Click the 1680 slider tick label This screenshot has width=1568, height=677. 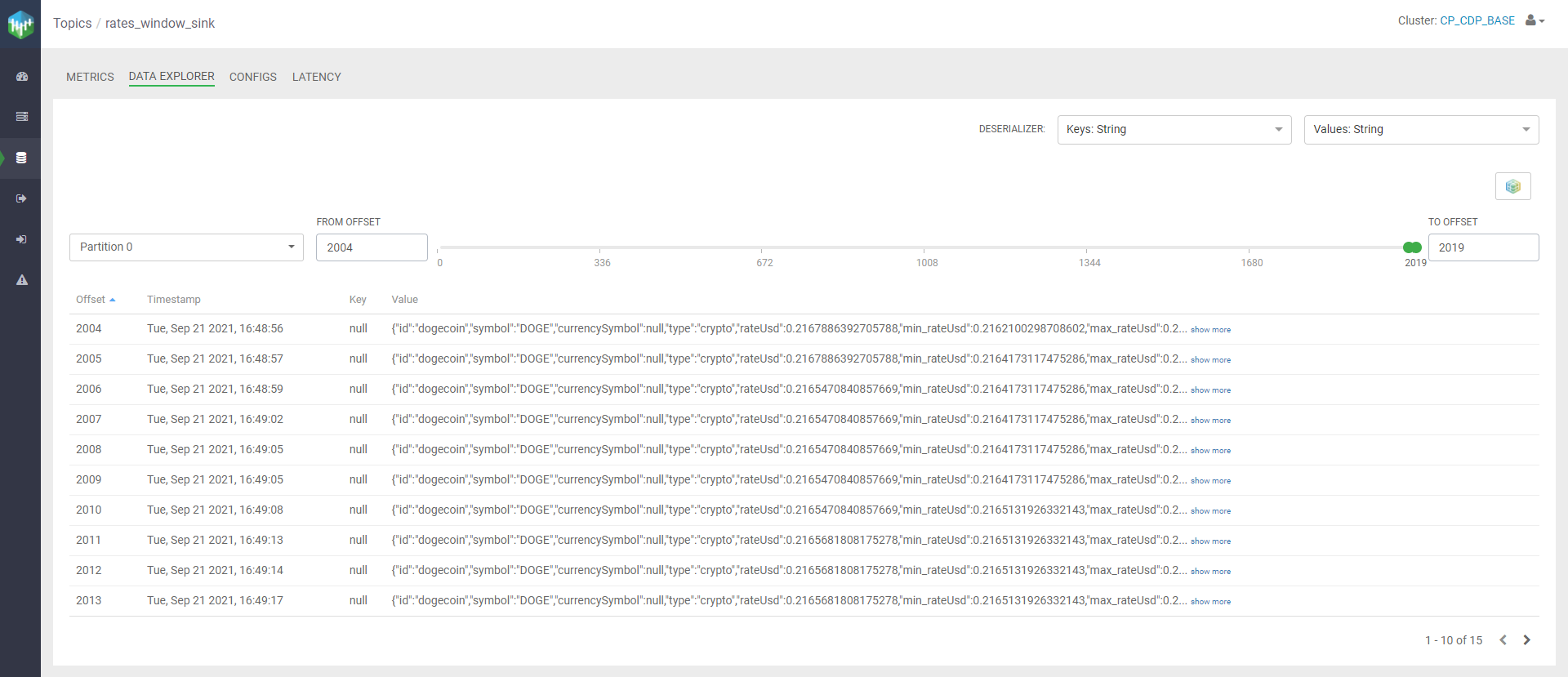click(1252, 263)
